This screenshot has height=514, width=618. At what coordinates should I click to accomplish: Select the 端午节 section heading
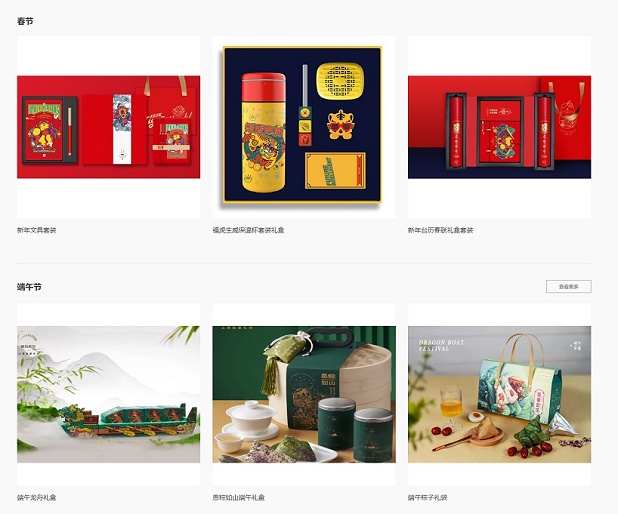pyautogui.click(x=29, y=287)
